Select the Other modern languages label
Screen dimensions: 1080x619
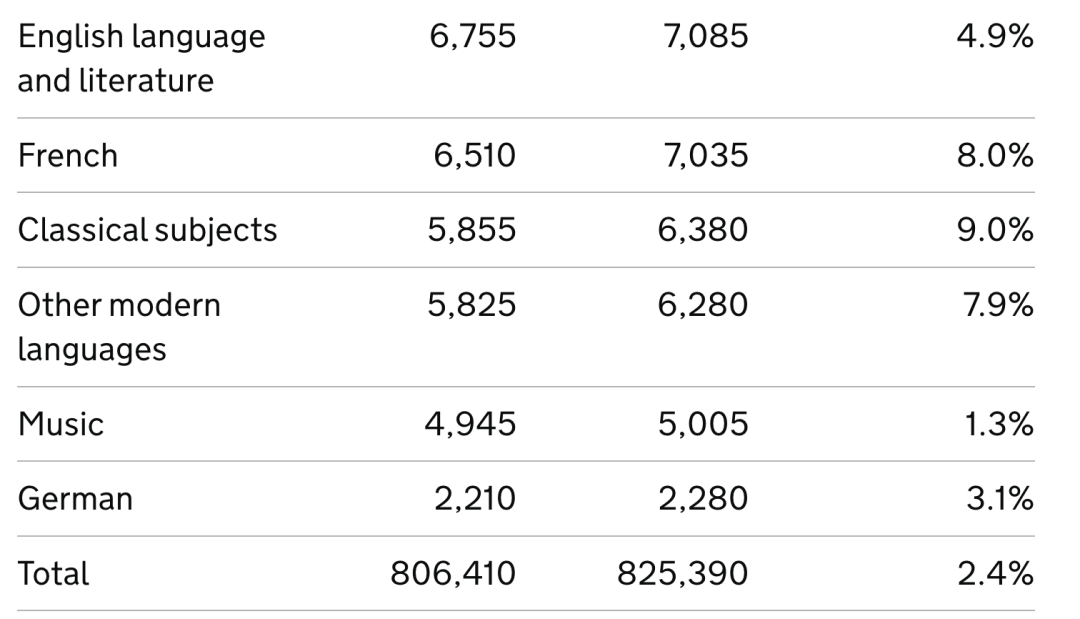119,327
